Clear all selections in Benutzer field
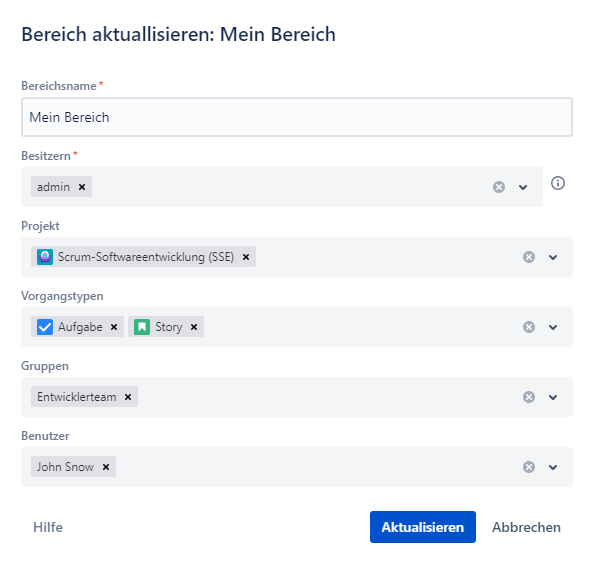The image size is (592, 563). [529, 467]
